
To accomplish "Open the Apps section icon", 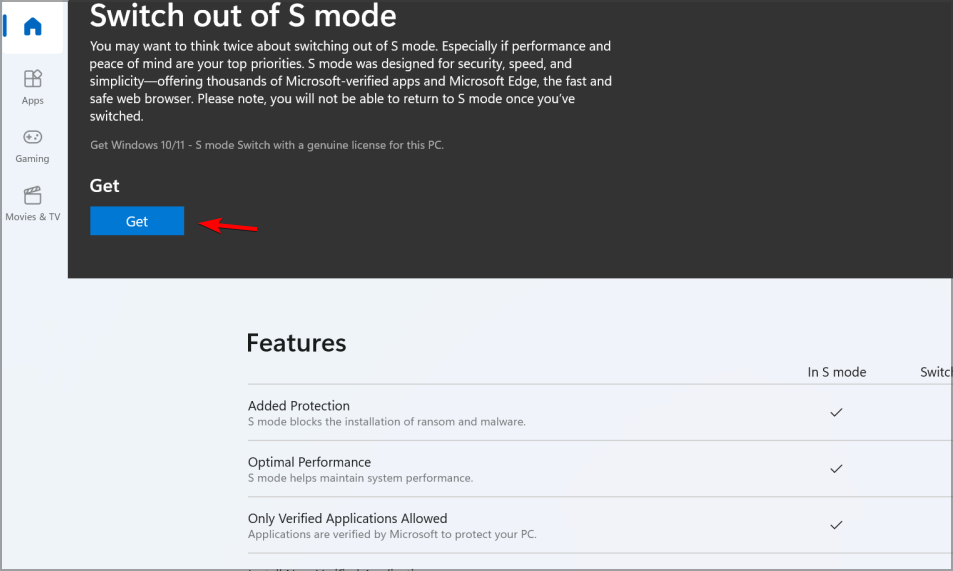I will coord(33,79).
